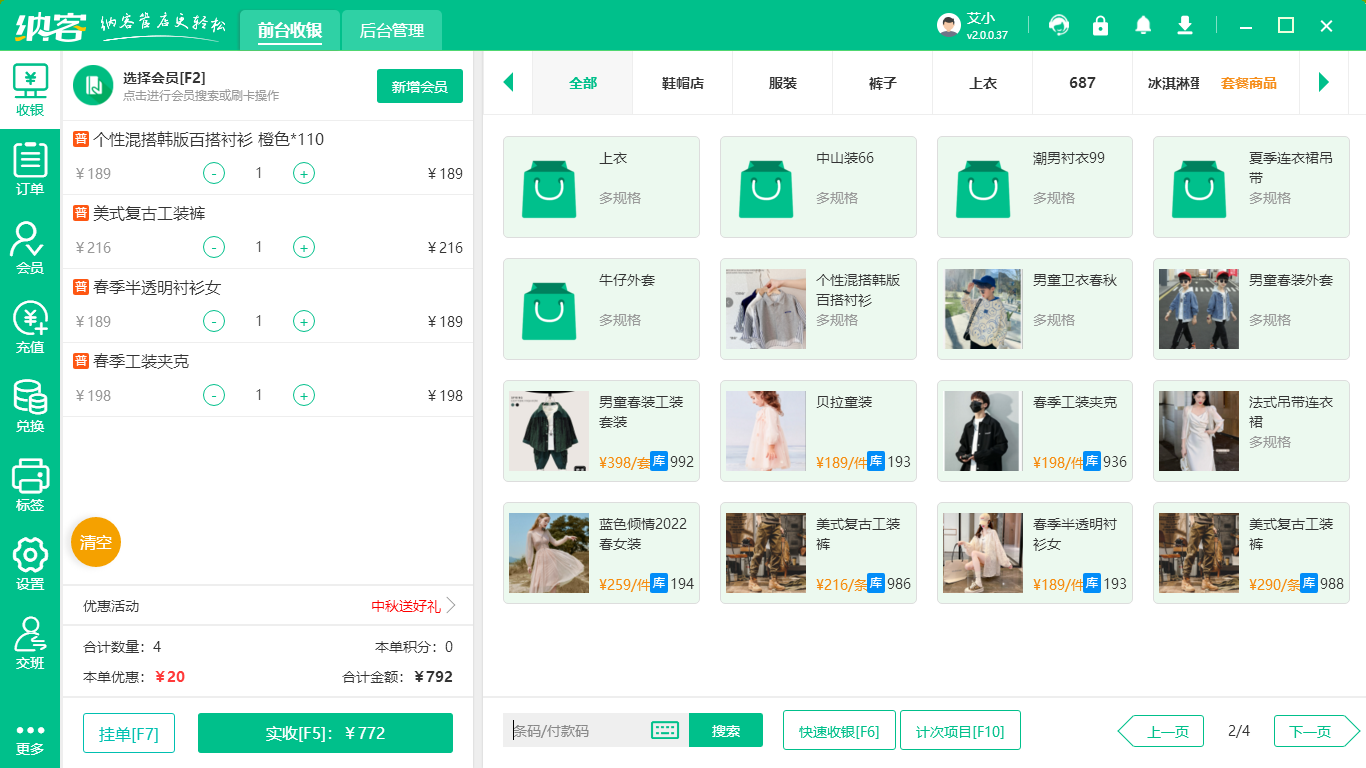This screenshot has width=1366, height=768.
Task: Increase quantity of 春季半透明衬衫女 in cart
Action: coord(304,321)
